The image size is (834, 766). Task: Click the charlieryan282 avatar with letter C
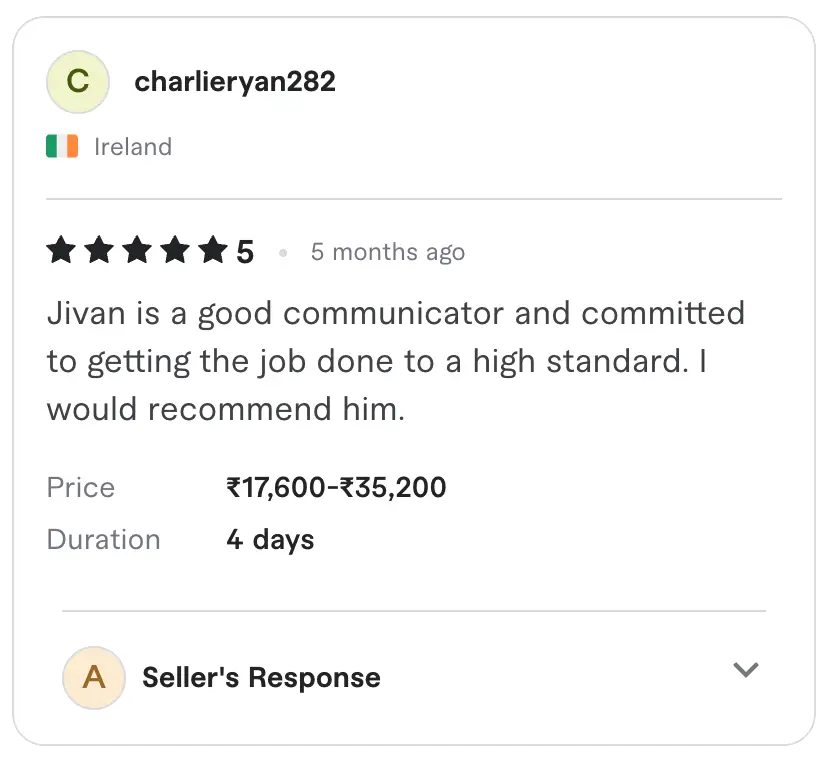[78, 82]
